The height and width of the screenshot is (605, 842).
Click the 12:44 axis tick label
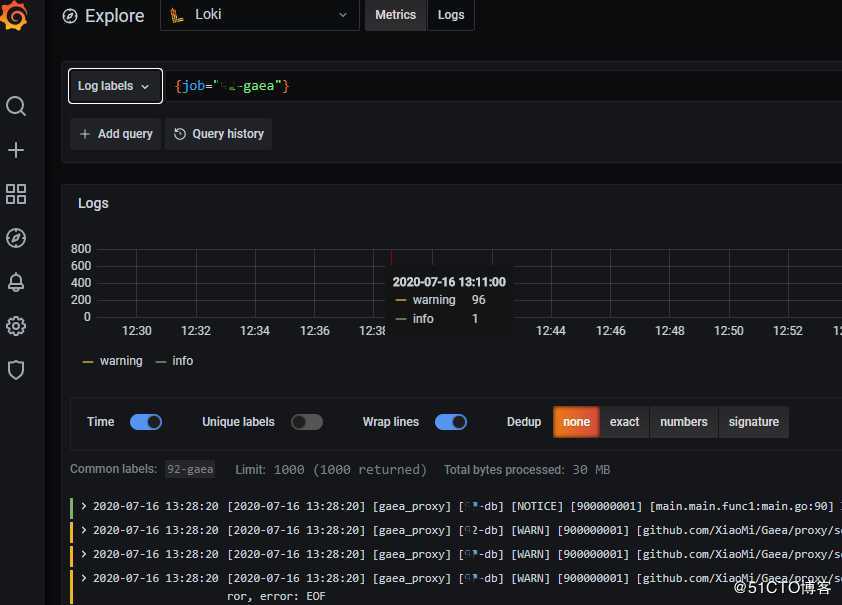(x=551, y=331)
